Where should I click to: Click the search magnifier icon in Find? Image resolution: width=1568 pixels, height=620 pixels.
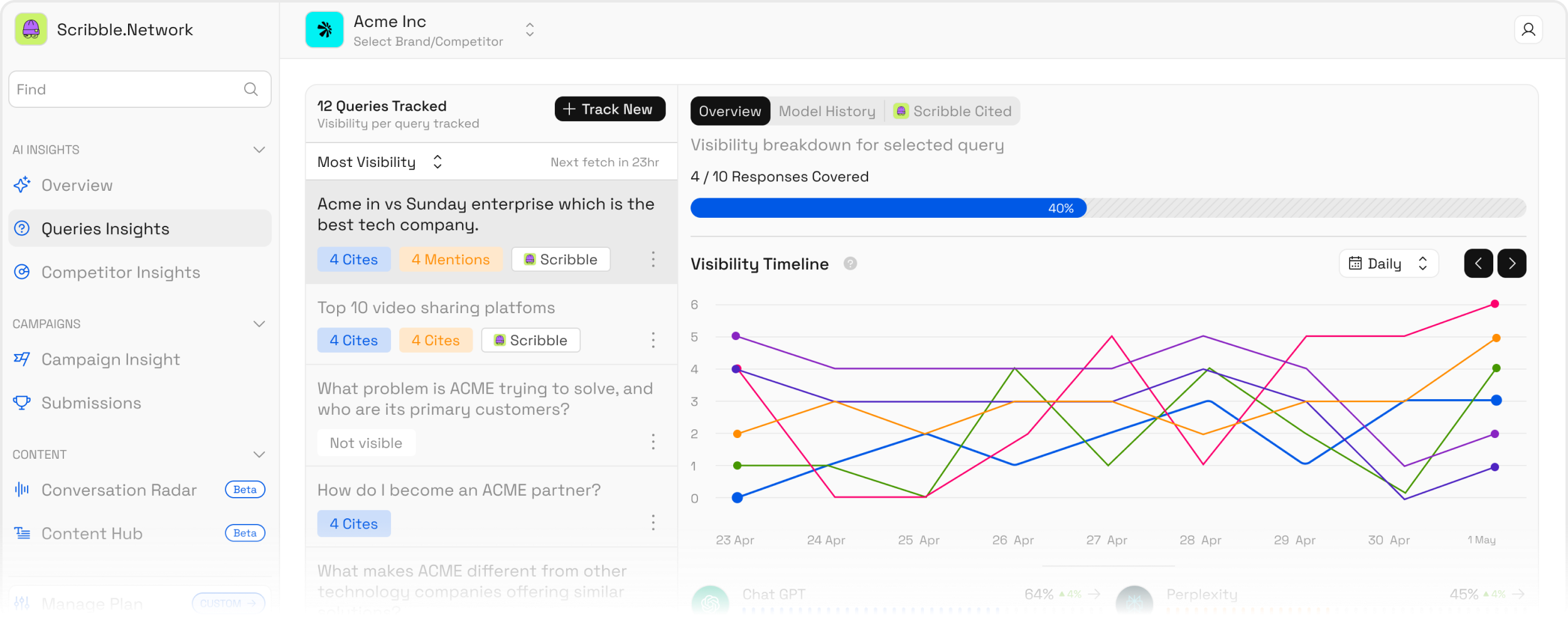click(x=250, y=89)
